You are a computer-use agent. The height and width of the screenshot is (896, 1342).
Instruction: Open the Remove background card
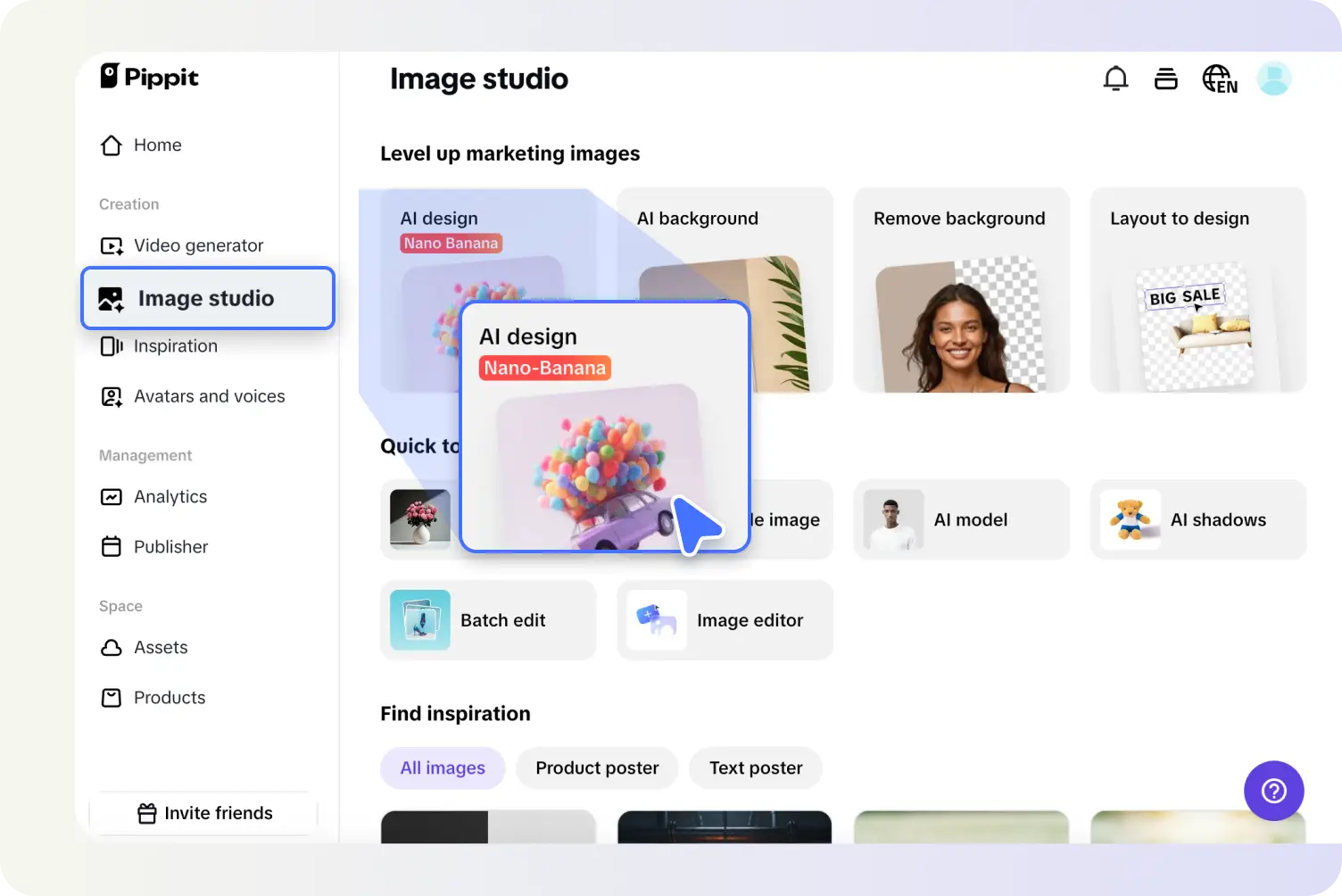pos(960,289)
